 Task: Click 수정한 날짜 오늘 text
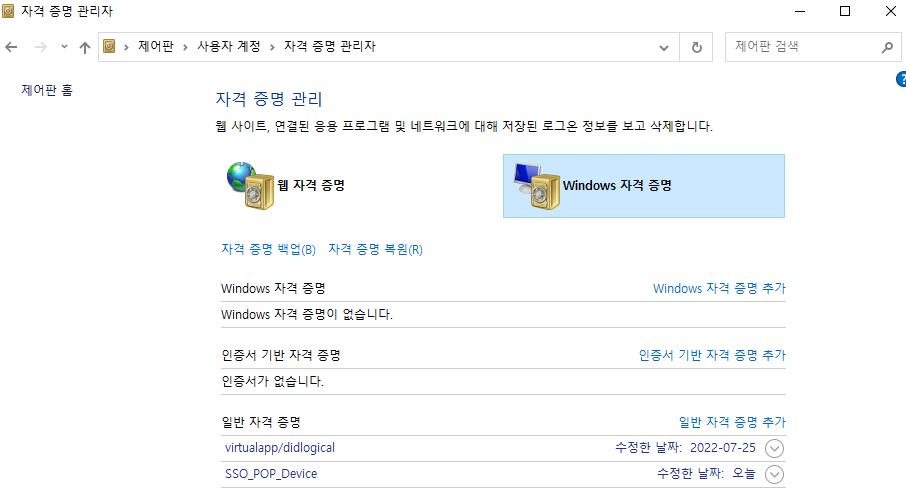pyautogui.click(x=707, y=474)
